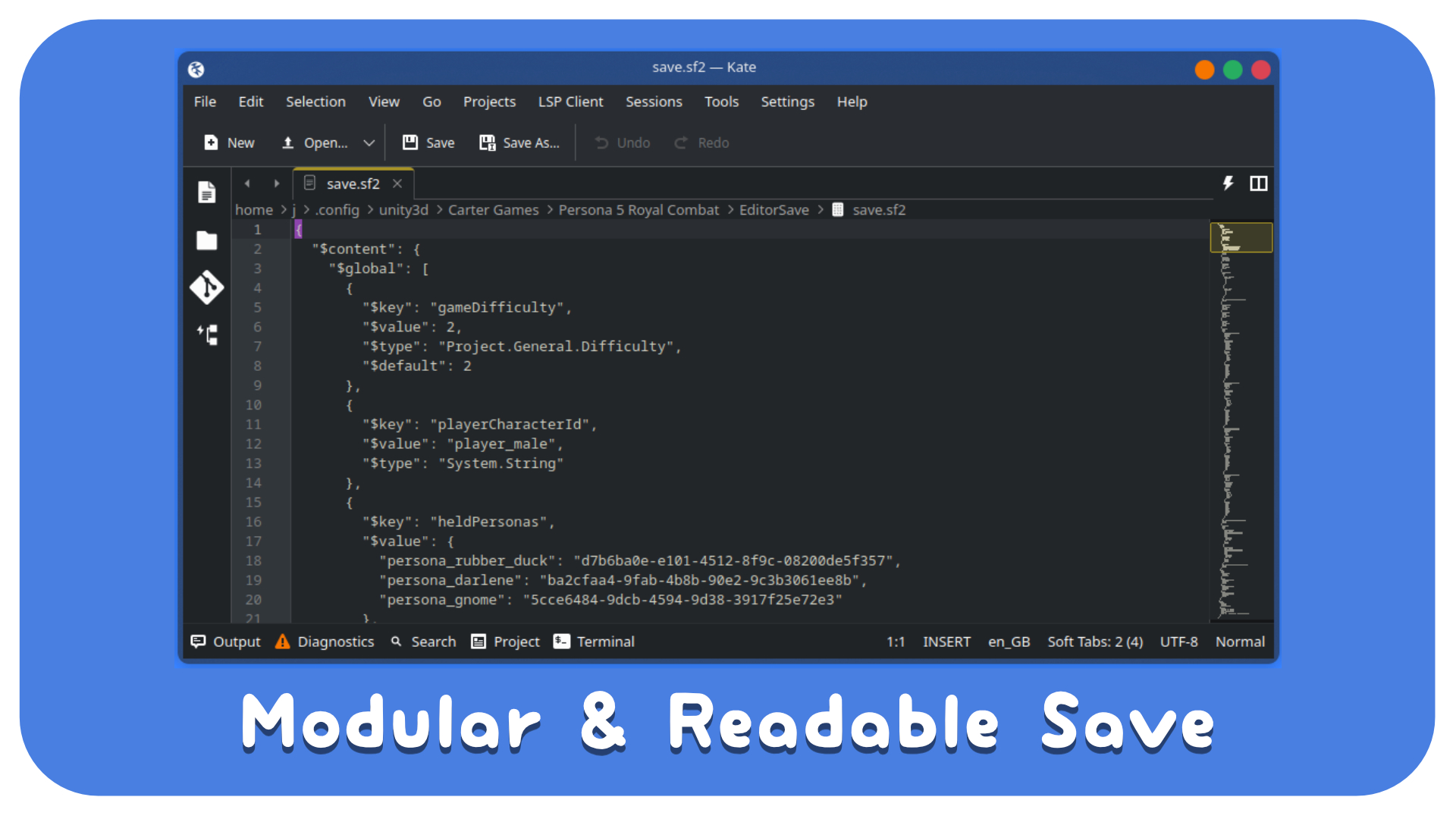Open the Filesystem Browser folder icon
1456x819 pixels.
[x=206, y=240]
